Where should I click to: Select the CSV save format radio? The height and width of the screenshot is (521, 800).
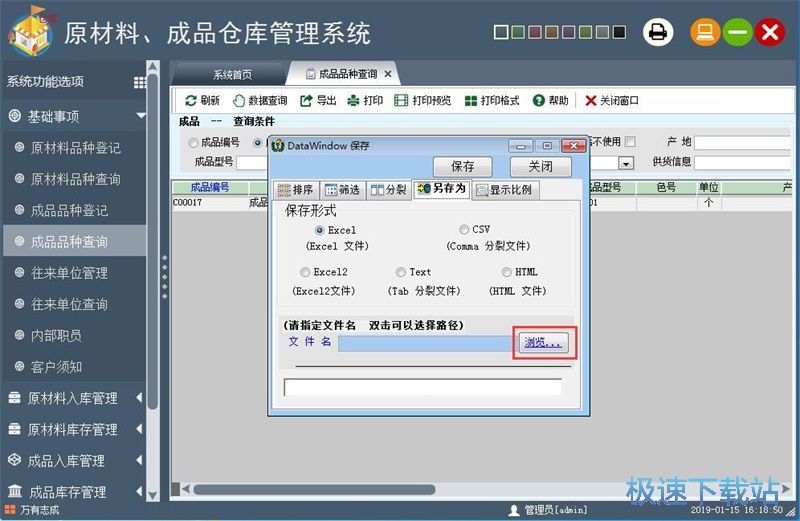point(464,229)
